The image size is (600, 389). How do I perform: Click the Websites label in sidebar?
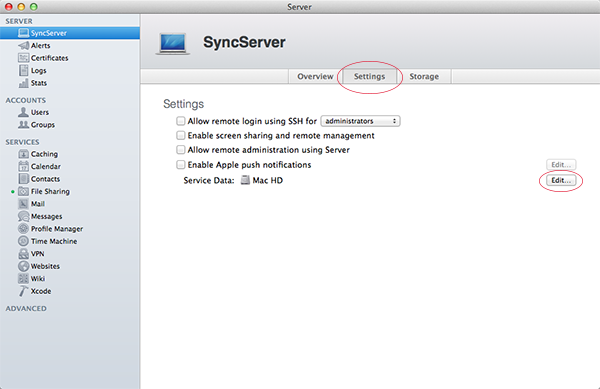pos(45,266)
